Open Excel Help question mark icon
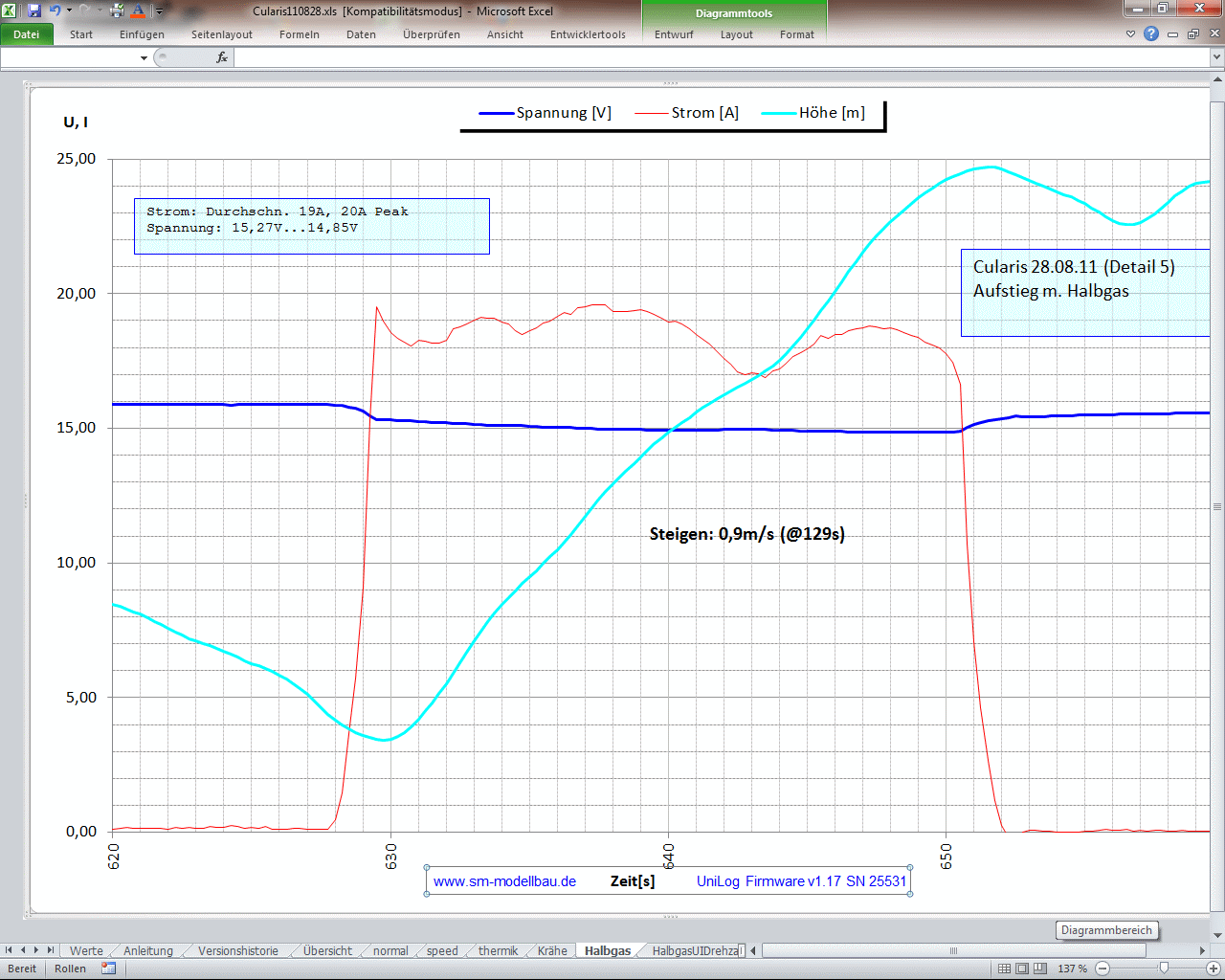This screenshot has height=980, width=1225. [1151, 33]
